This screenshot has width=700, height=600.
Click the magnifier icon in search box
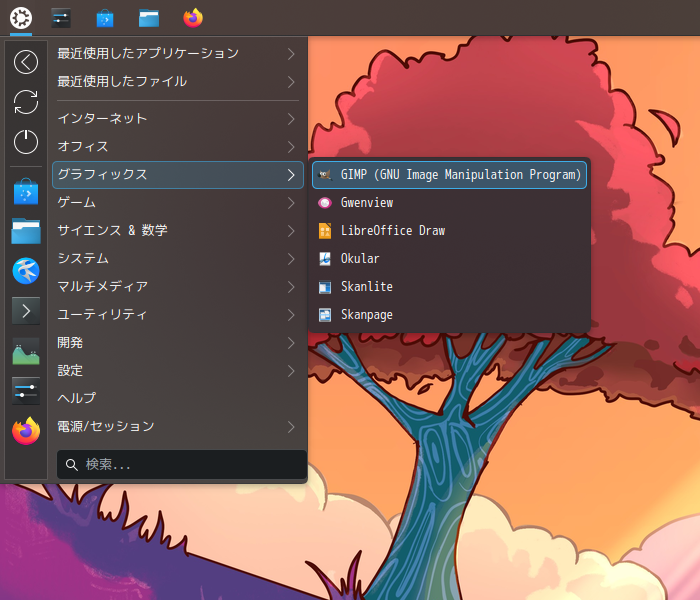(x=71, y=465)
